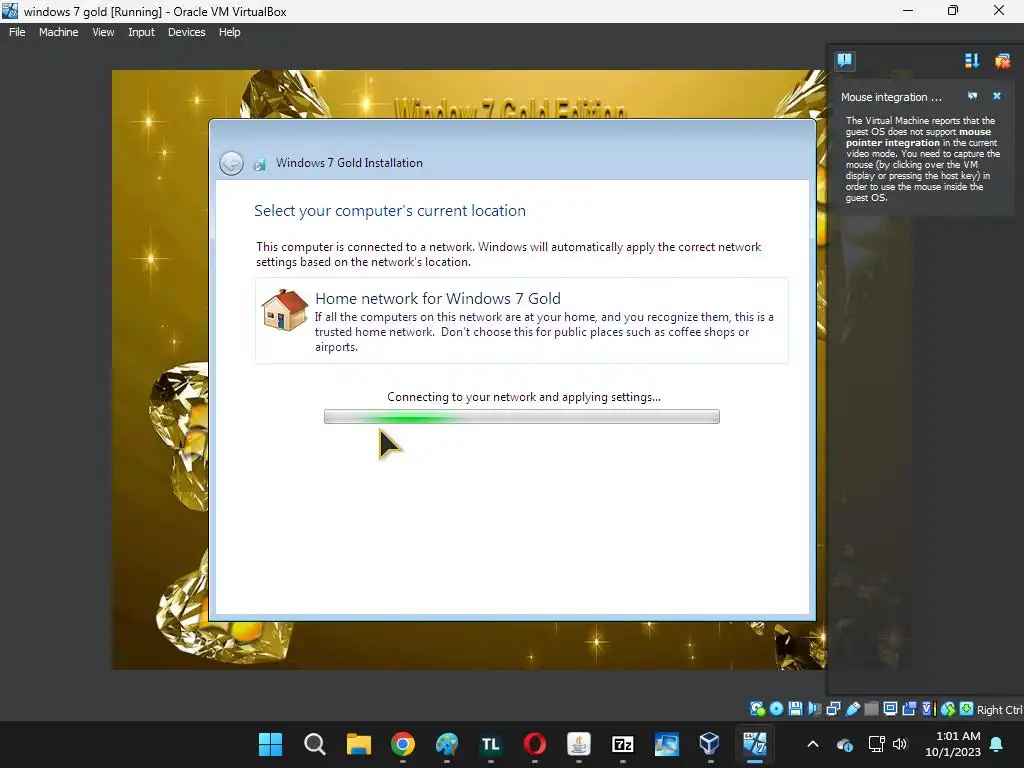Click the house icon for Home network

point(284,310)
